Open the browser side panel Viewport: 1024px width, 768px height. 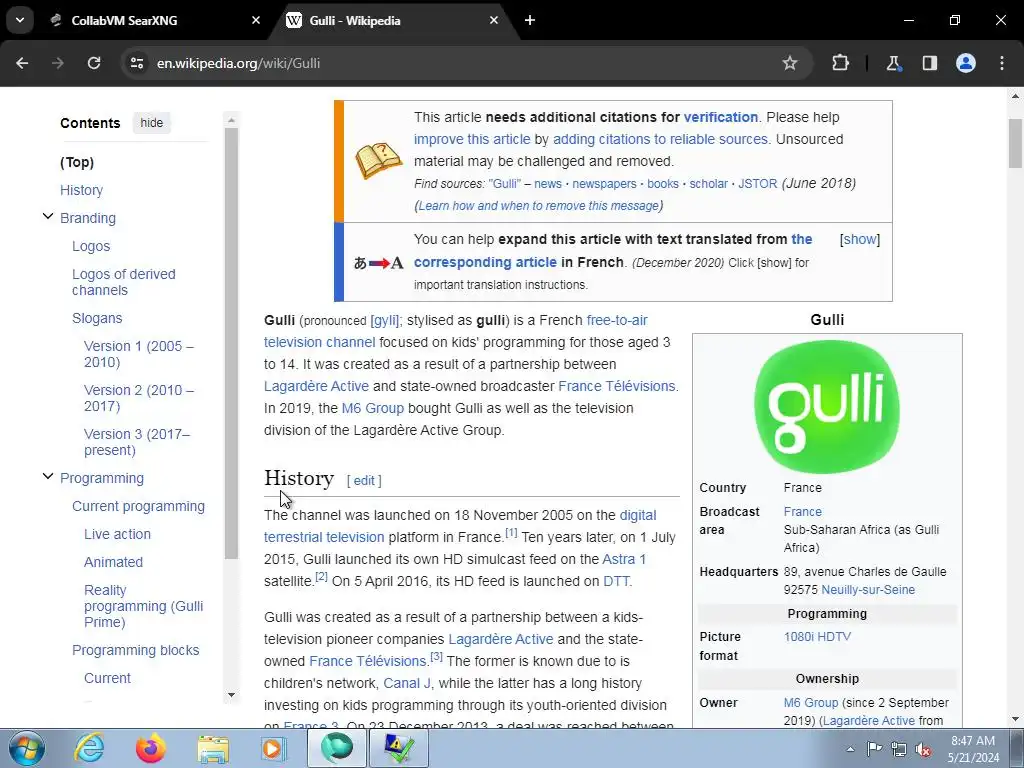929,63
